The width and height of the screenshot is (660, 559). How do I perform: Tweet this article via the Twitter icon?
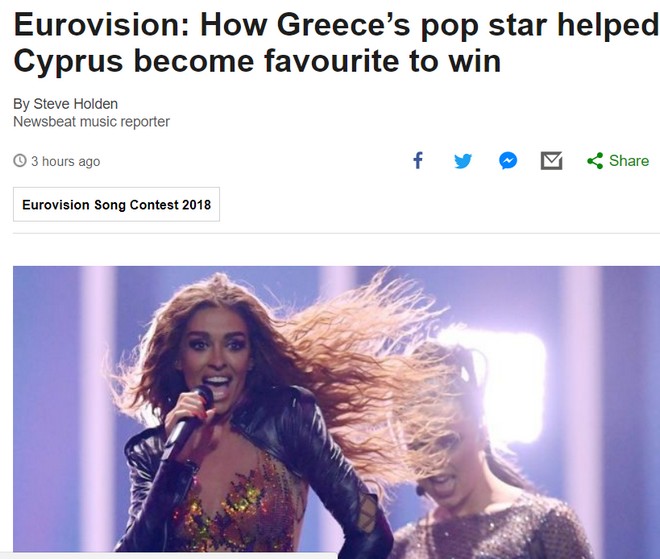pos(463,161)
